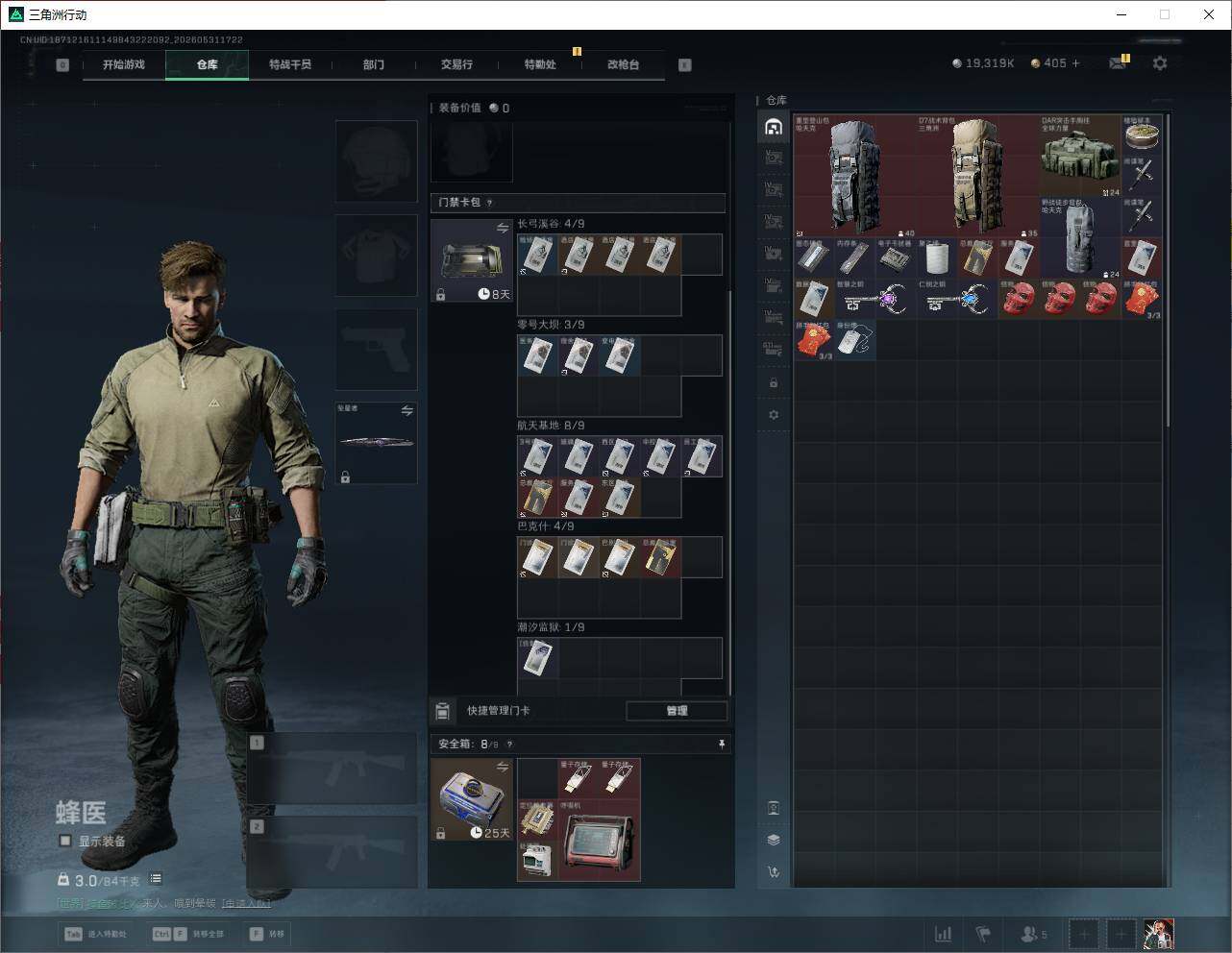Click the electronic jammer 电子干扰器 item
Viewport: 1232px width, 953px height.
[x=896, y=258]
